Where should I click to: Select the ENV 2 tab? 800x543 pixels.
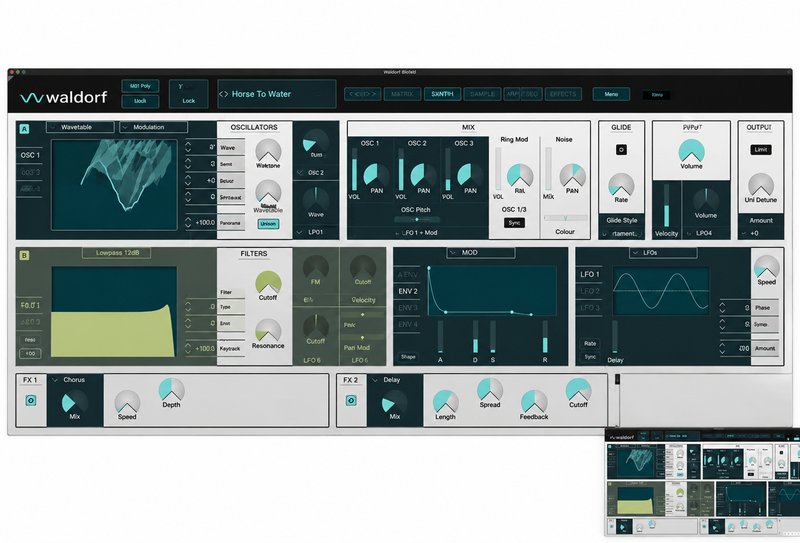(408, 291)
